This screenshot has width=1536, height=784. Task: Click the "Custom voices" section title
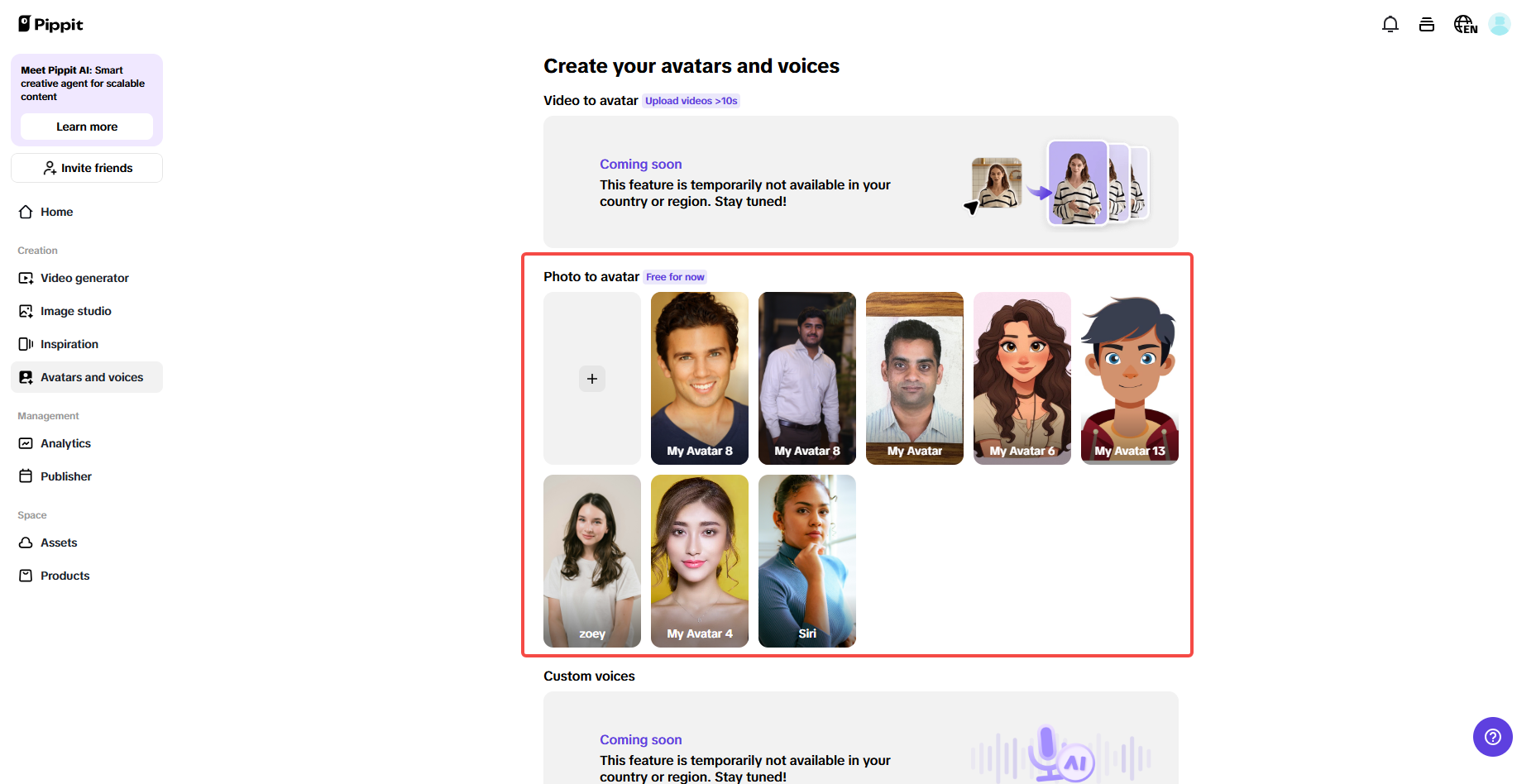coord(589,676)
